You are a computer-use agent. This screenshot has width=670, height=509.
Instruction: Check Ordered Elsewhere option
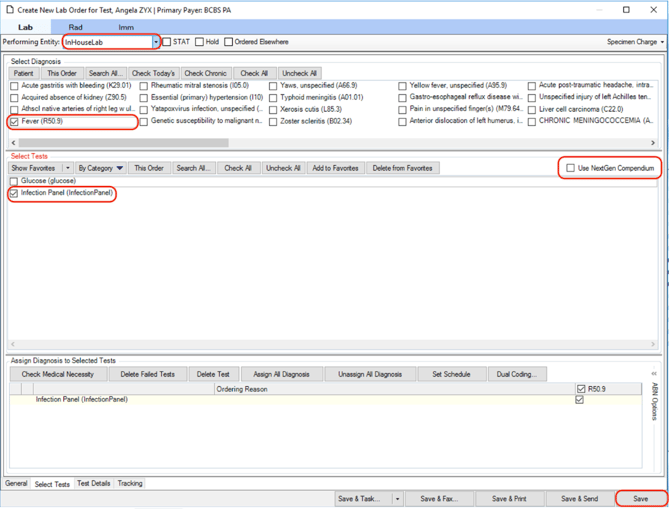point(229,42)
